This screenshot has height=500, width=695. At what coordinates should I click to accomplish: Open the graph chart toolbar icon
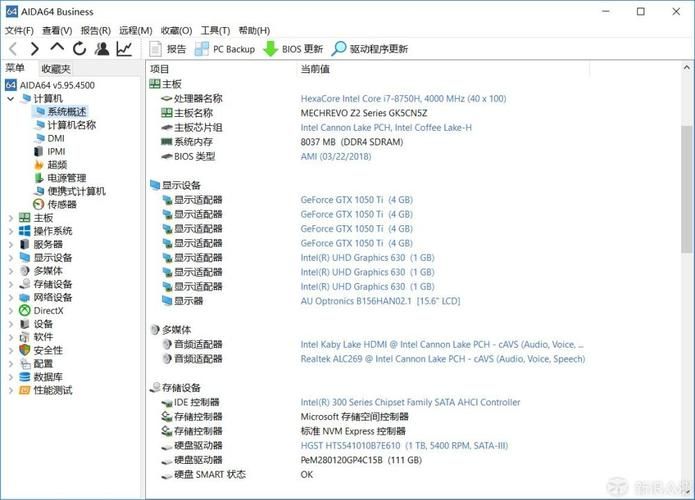(125, 49)
